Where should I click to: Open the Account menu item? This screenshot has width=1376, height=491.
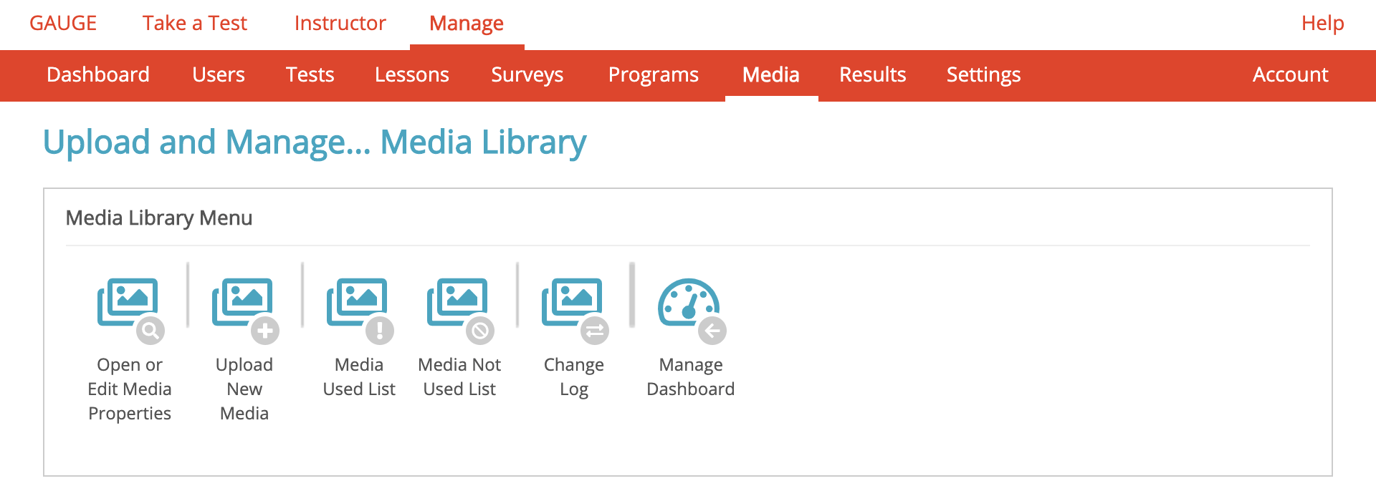click(1291, 75)
